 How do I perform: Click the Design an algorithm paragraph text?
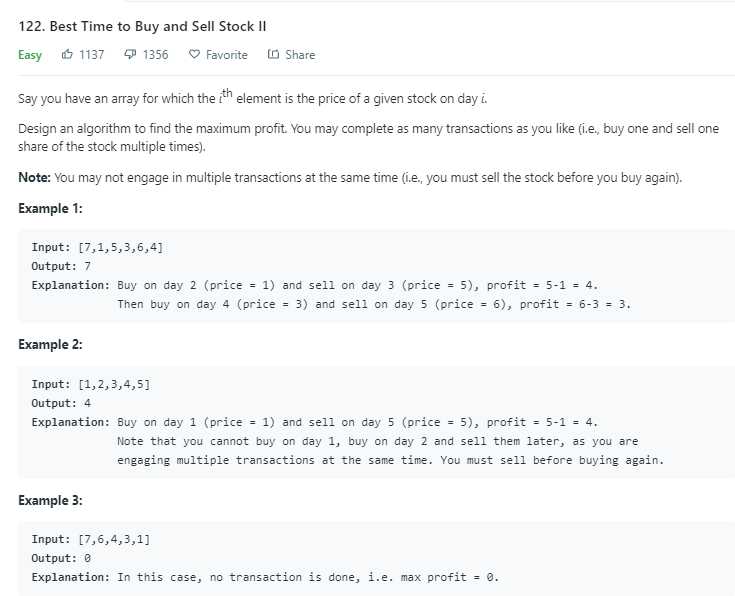pos(368,137)
